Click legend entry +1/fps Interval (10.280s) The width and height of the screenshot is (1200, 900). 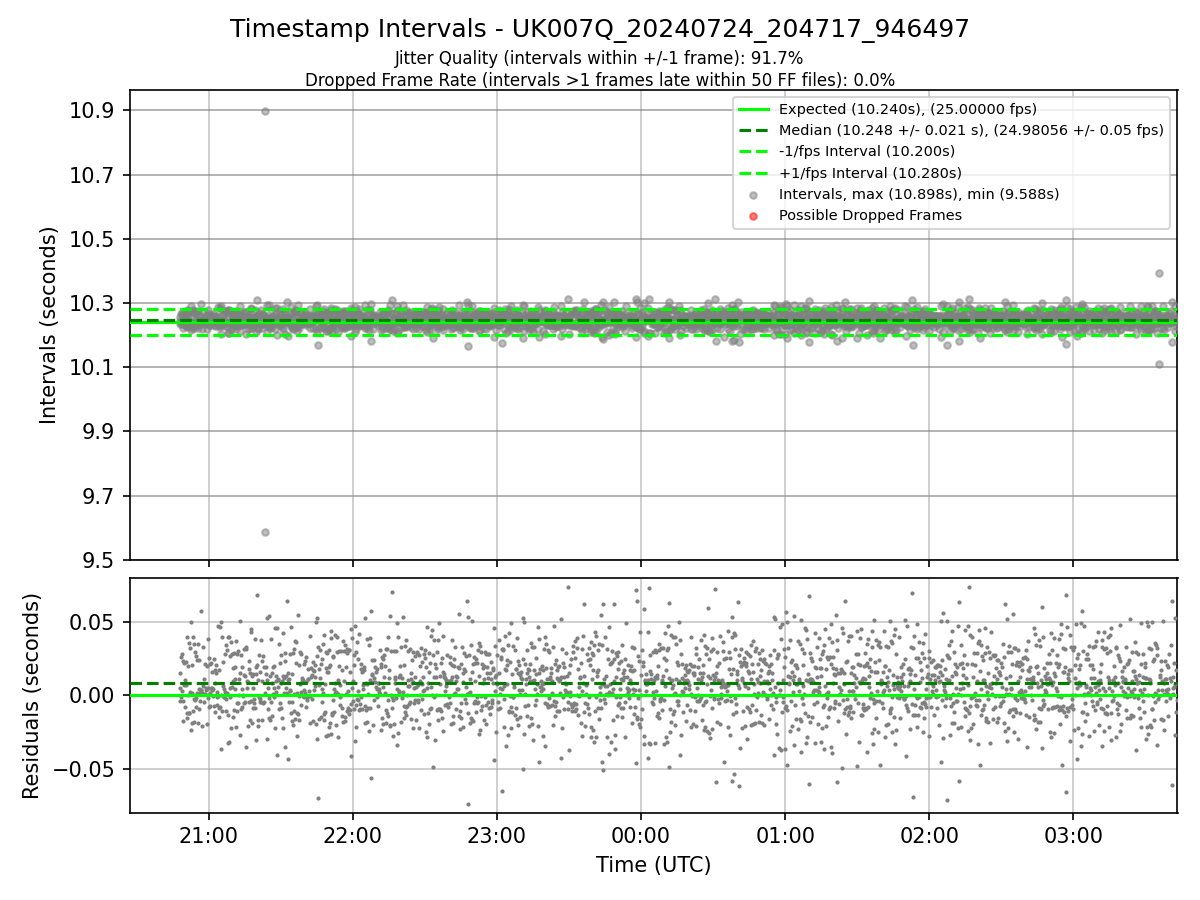870,173
